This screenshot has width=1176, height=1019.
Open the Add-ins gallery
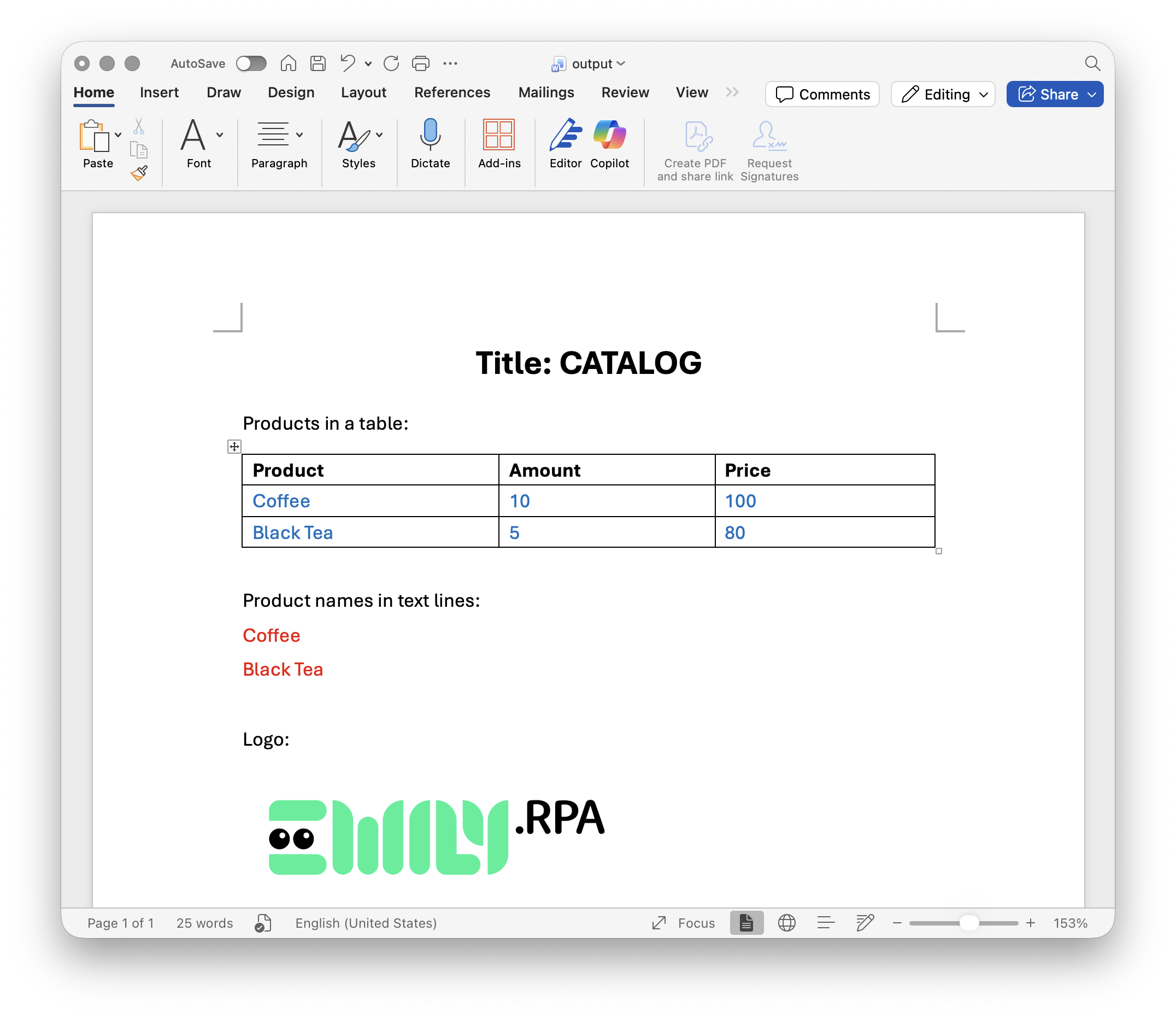[x=498, y=135]
